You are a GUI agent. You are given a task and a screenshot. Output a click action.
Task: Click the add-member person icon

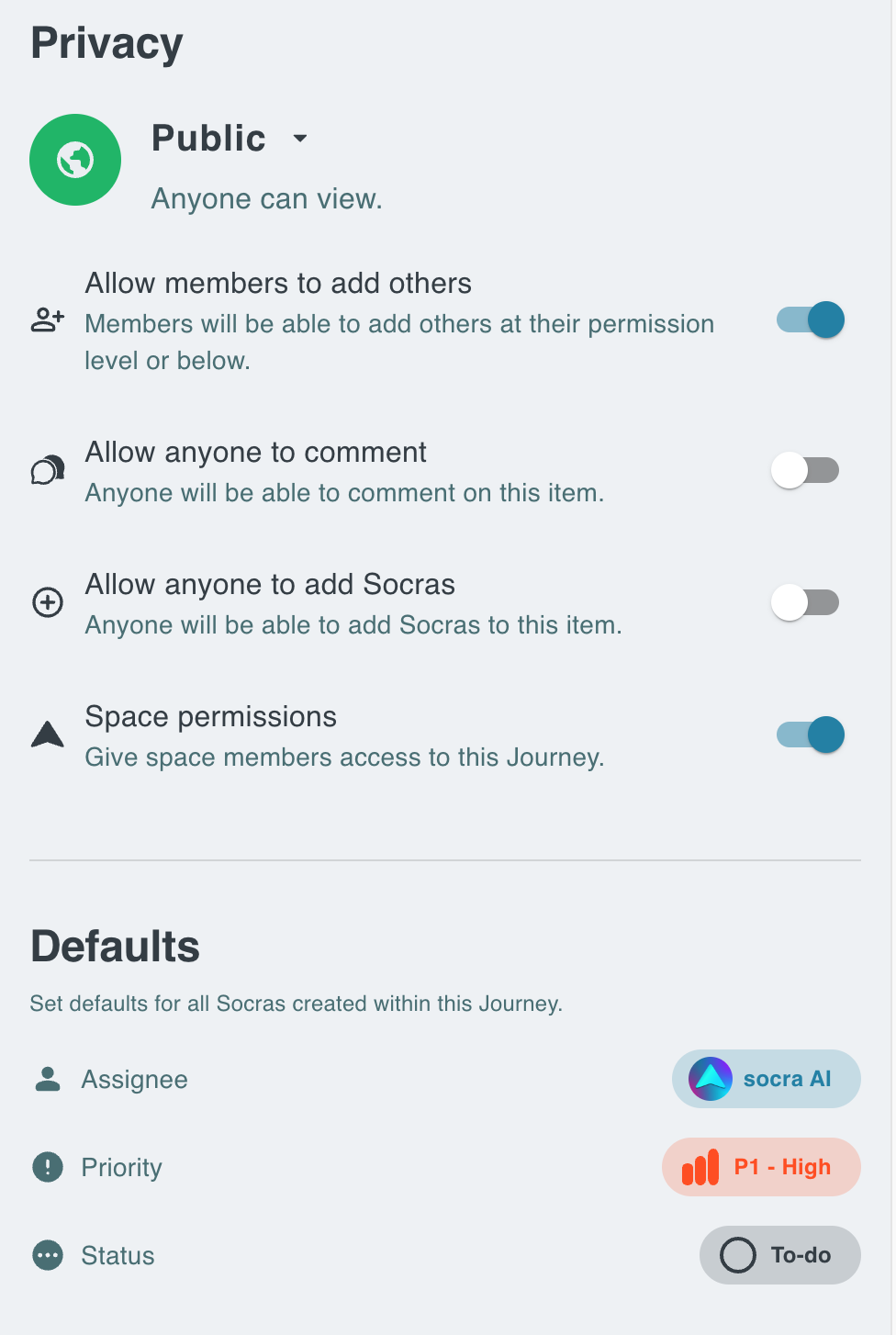click(x=48, y=320)
